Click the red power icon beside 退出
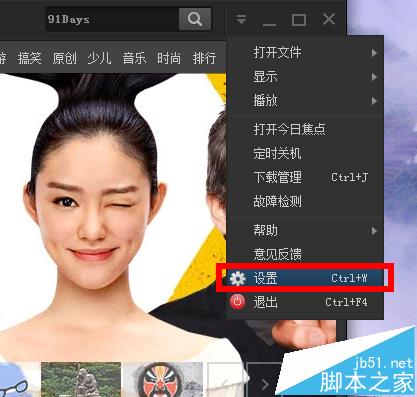Screen dimensions: 417x397 point(237,302)
